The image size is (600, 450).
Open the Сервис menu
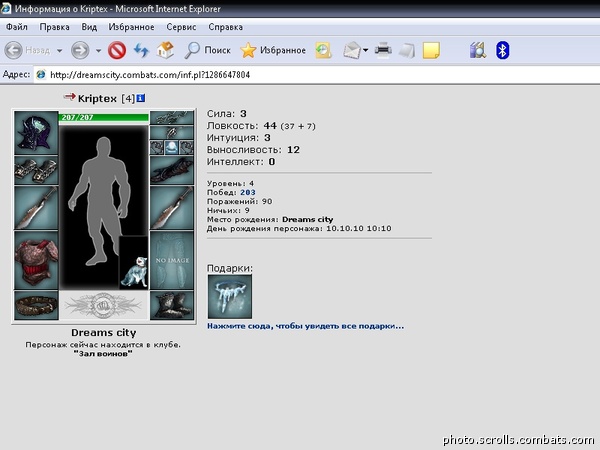181,27
